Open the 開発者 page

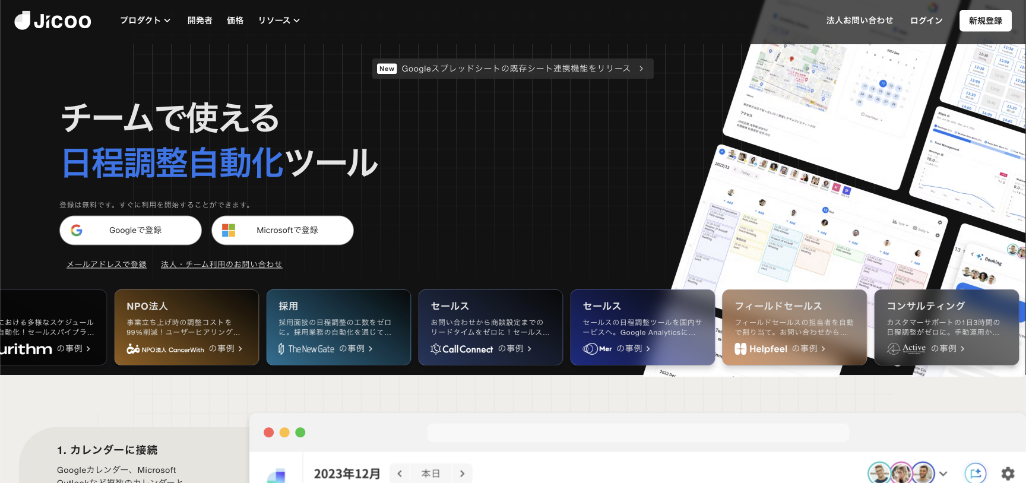point(200,20)
